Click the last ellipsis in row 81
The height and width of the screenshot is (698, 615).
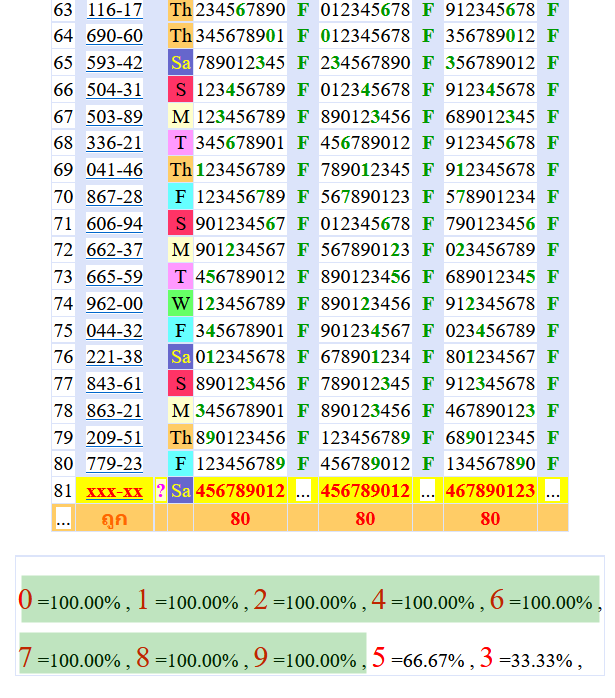coord(553,491)
